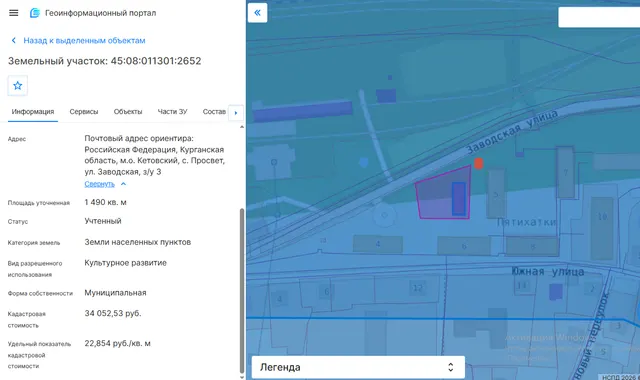
Task: Click the Форма собственности field label
Action: 40,293
